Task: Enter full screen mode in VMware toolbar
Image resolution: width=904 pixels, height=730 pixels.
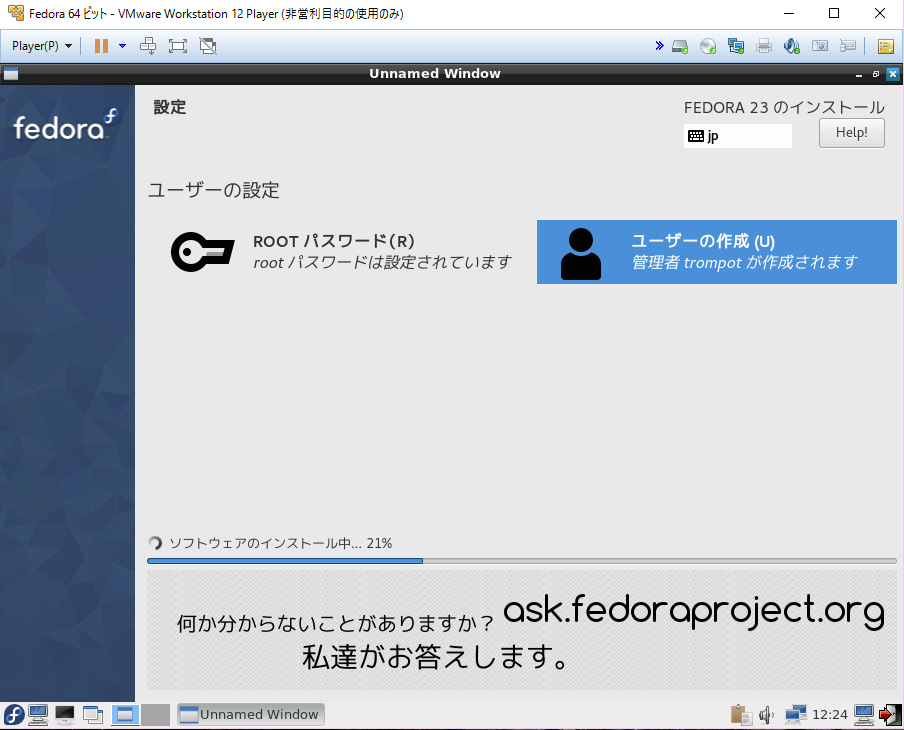Action: pos(178,46)
